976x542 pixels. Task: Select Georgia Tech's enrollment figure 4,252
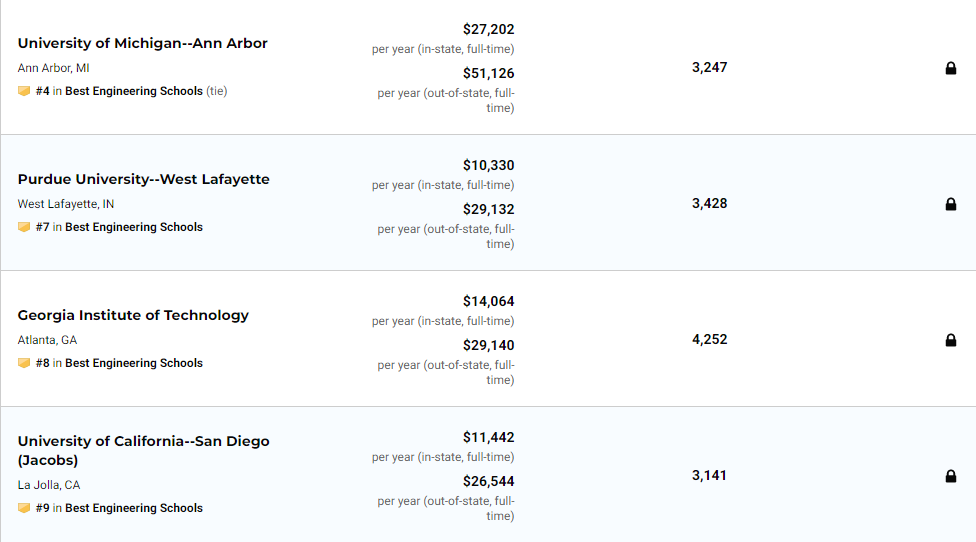click(710, 339)
